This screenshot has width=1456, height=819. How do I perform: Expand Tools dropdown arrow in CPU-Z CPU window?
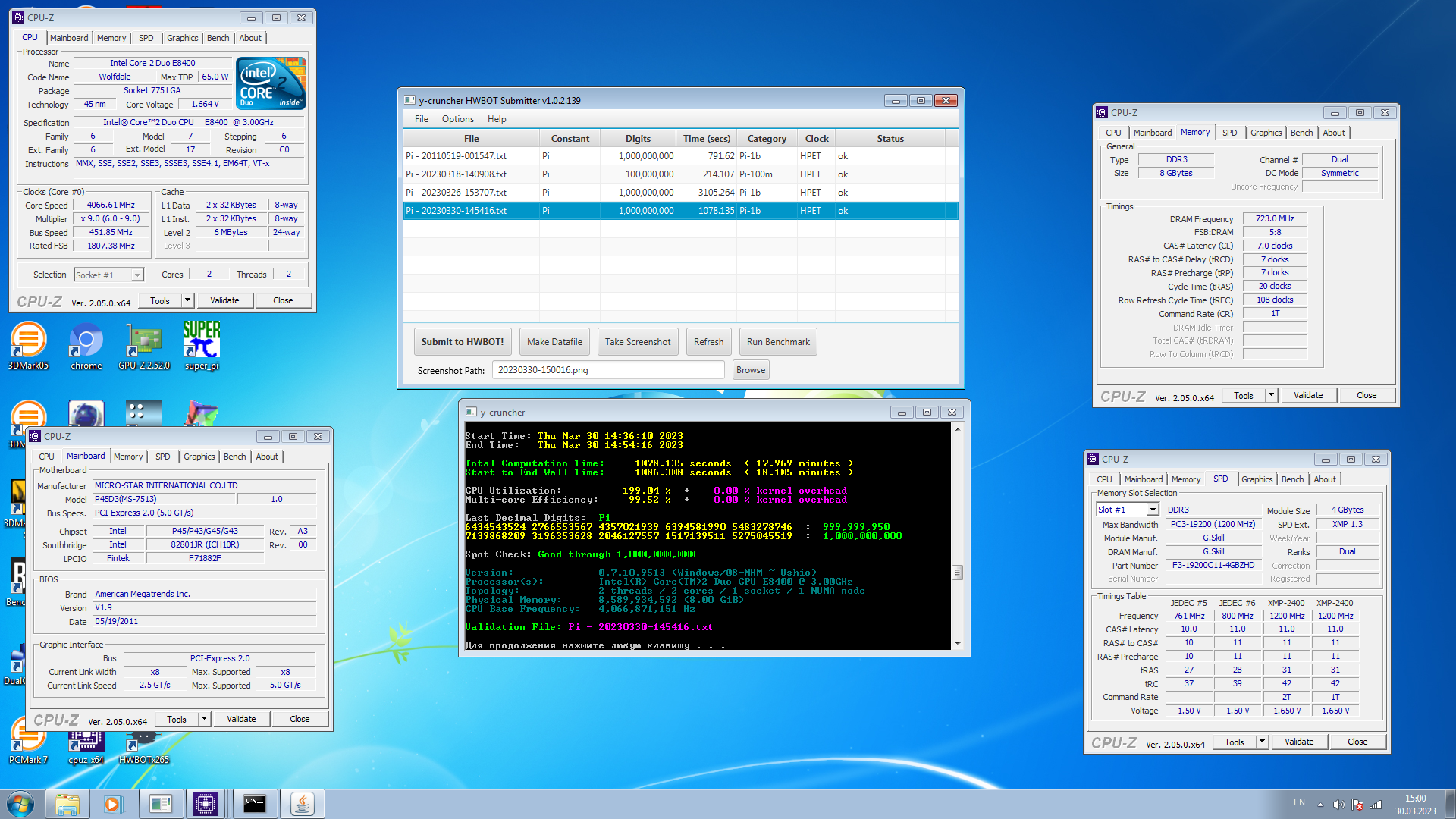tap(187, 300)
